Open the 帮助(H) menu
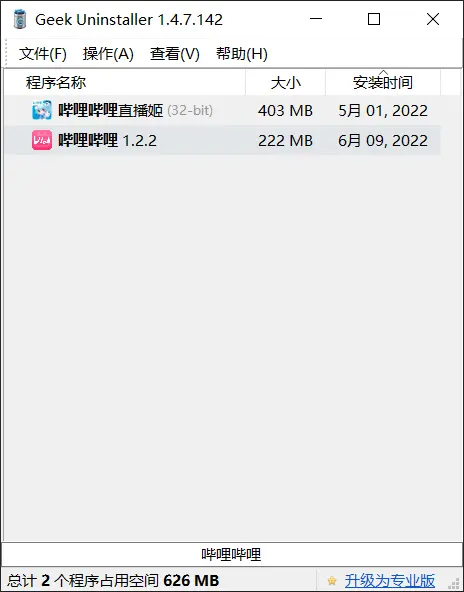Image resolution: width=464 pixels, height=592 pixels. coord(242,54)
